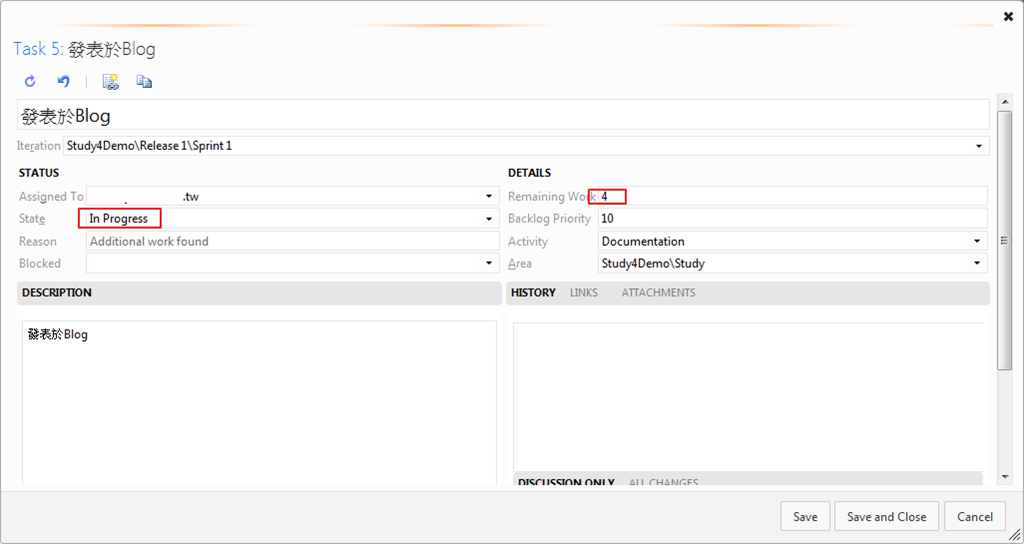The width and height of the screenshot is (1024, 544).
Task: Select the DISCUSSION ONLY tab
Action: (x=566, y=482)
